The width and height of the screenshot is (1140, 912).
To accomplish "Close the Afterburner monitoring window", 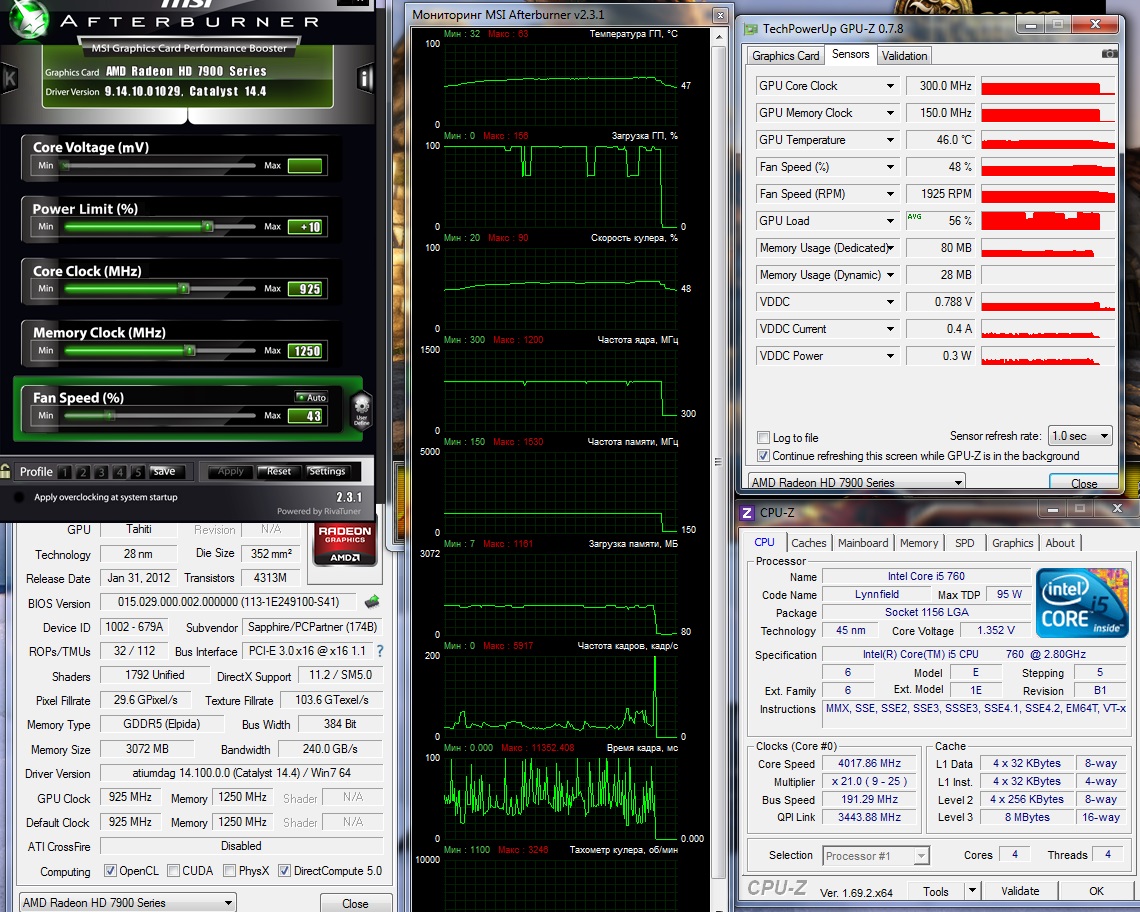I will 720,15.
